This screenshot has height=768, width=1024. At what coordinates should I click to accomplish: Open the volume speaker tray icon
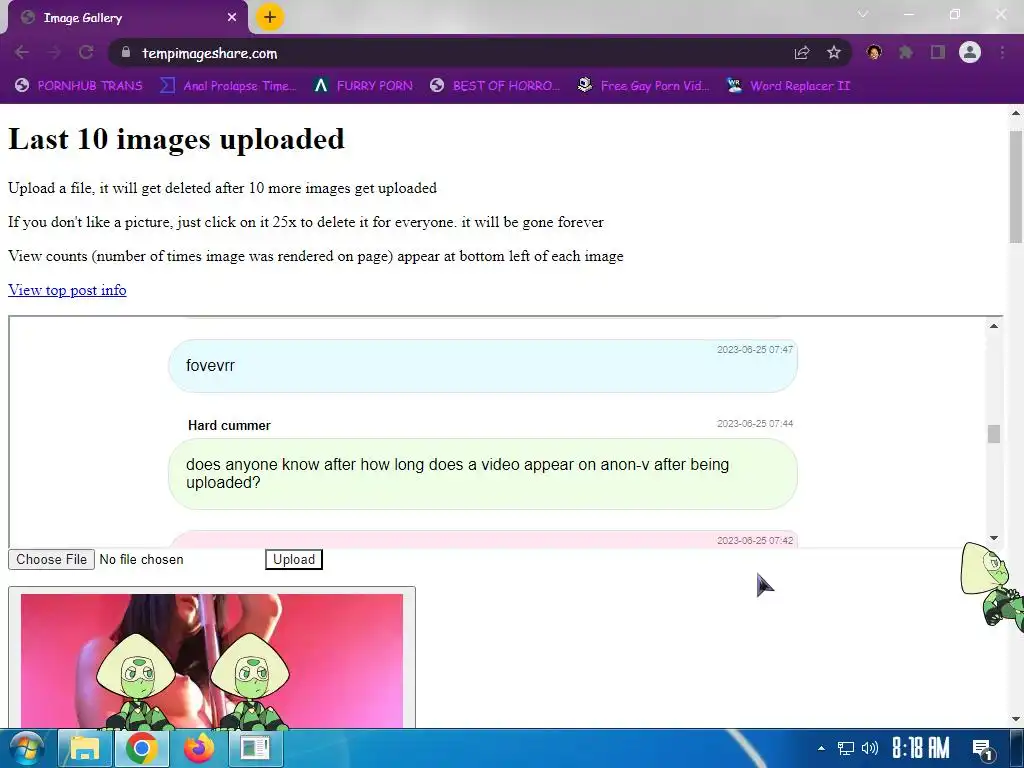coord(869,748)
